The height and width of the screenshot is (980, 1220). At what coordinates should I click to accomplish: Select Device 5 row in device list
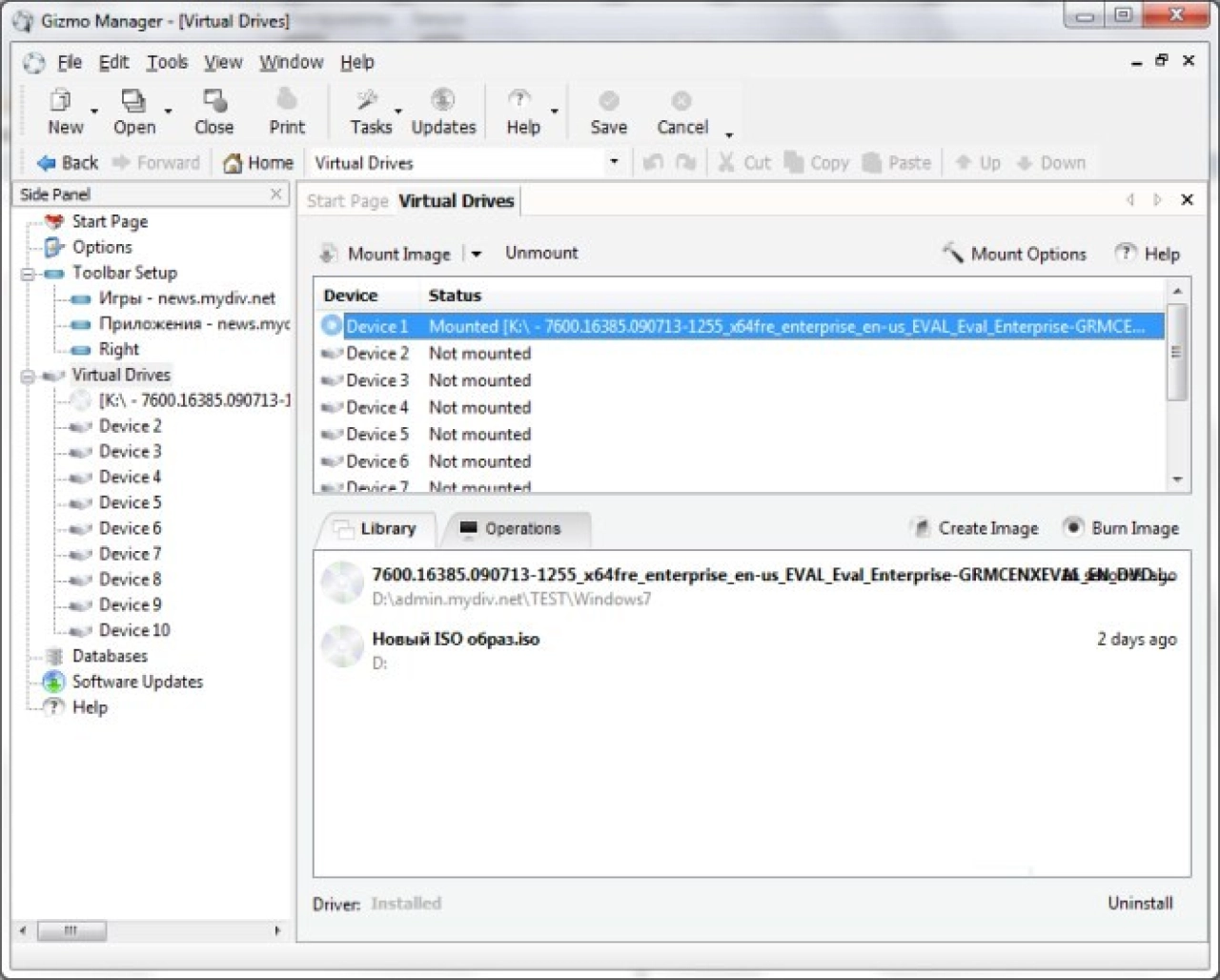click(740, 435)
